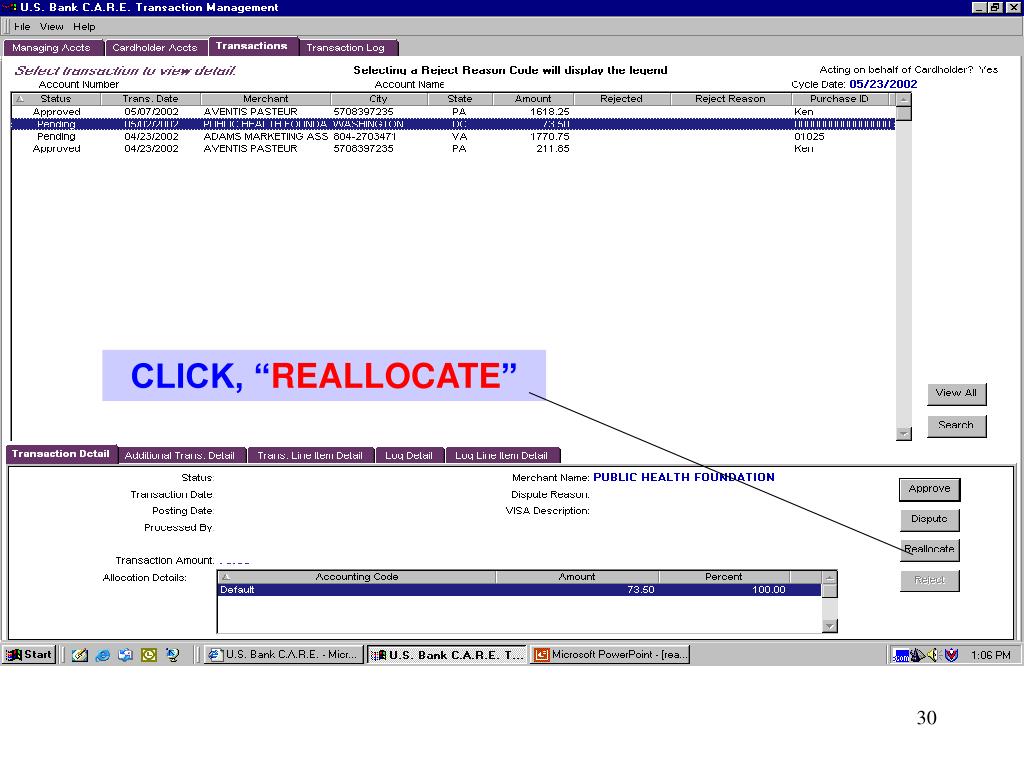The image size is (1024, 768).
Task: Switch to U.S. Bank C.A.R.E. - Micr... taskbar window
Action: (x=284, y=654)
